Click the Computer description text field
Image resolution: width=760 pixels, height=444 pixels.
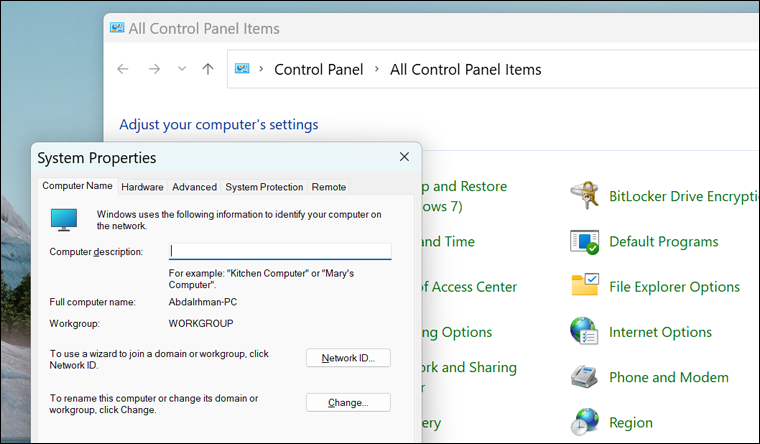click(x=279, y=252)
